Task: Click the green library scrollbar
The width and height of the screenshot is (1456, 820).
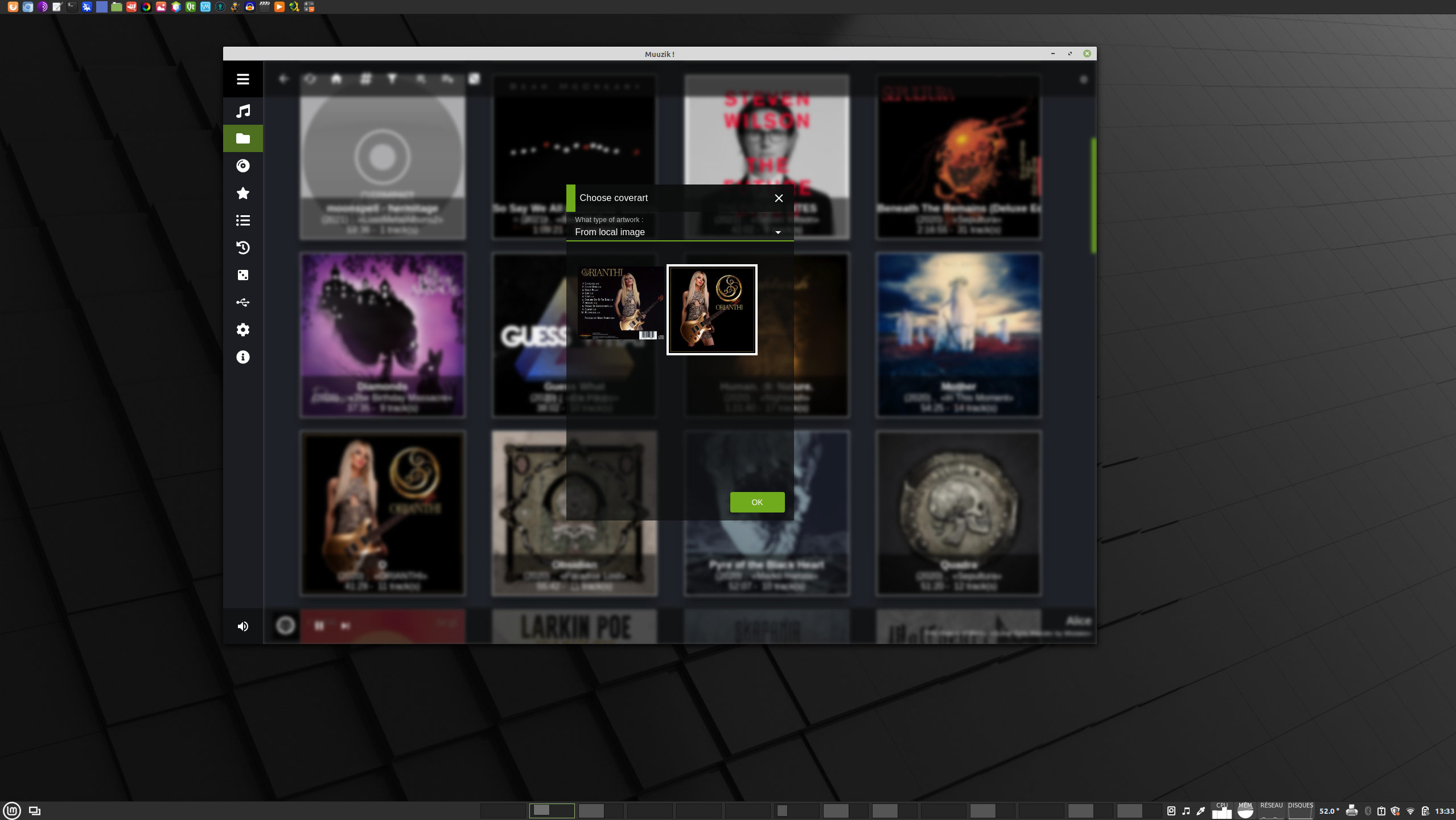Action: (1093, 195)
